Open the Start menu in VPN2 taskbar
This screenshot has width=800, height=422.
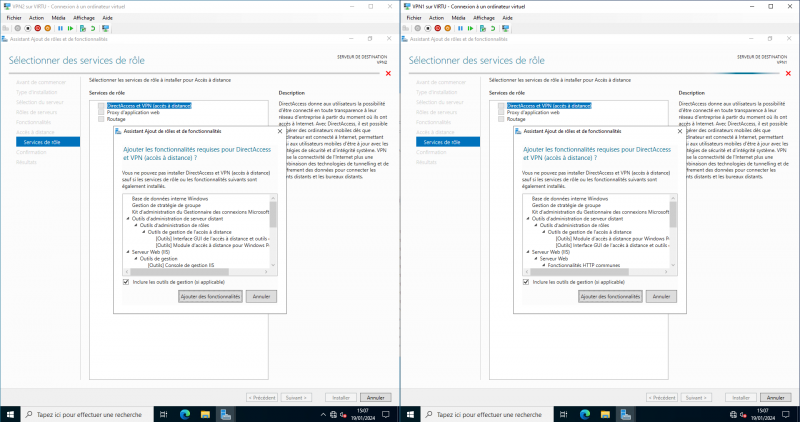click(x=10, y=414)
